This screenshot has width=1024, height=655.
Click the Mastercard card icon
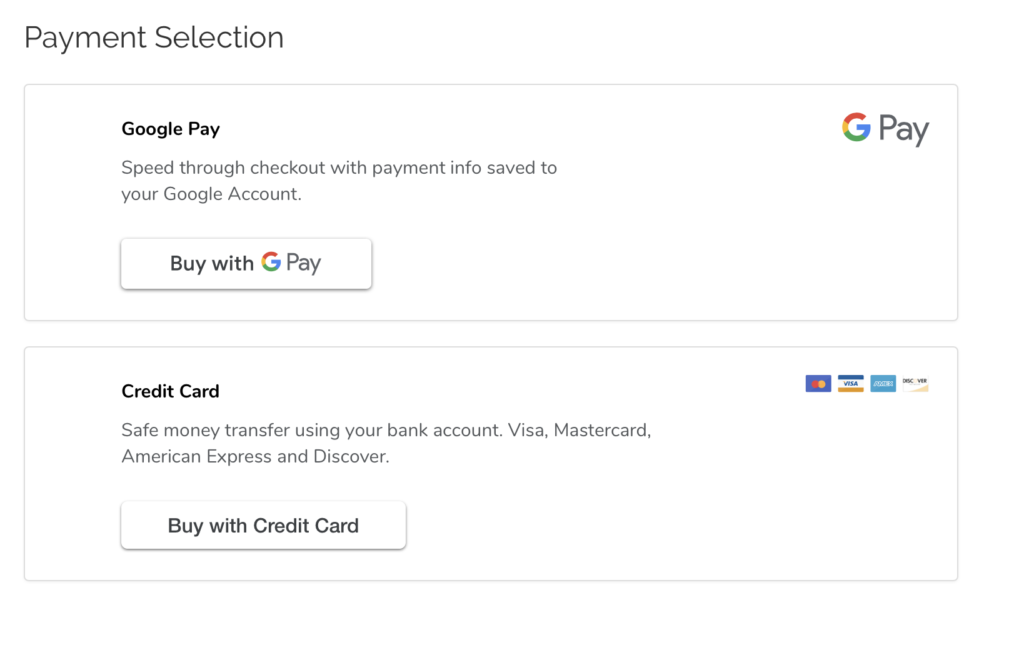[818, 384]
